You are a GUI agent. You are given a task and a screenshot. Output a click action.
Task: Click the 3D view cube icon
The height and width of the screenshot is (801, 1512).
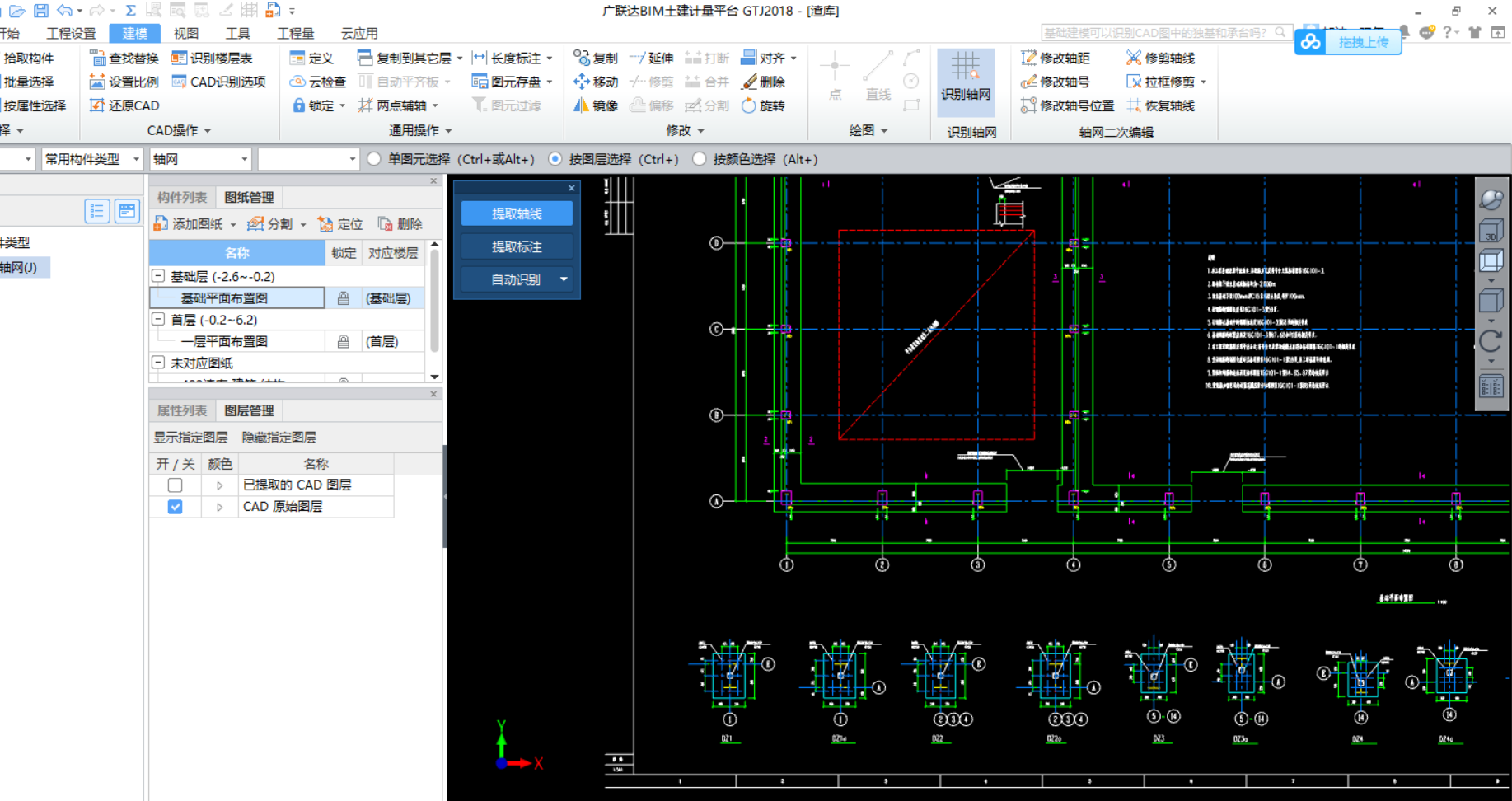point(1491,232)
